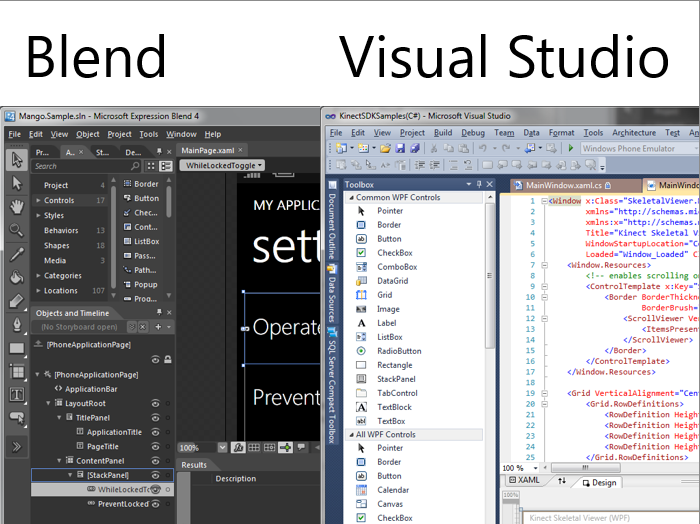Select the Eyedropper tool in Blend
Viewport: 700px width, 524px height.
[x=17, y=254]
